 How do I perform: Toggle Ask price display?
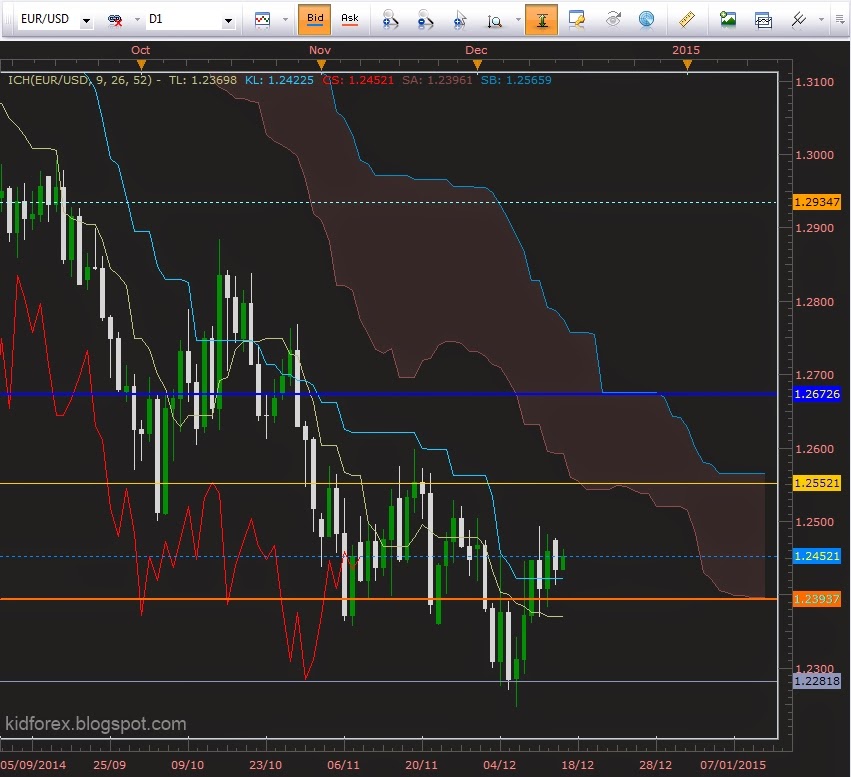click(x=350, y=20)
